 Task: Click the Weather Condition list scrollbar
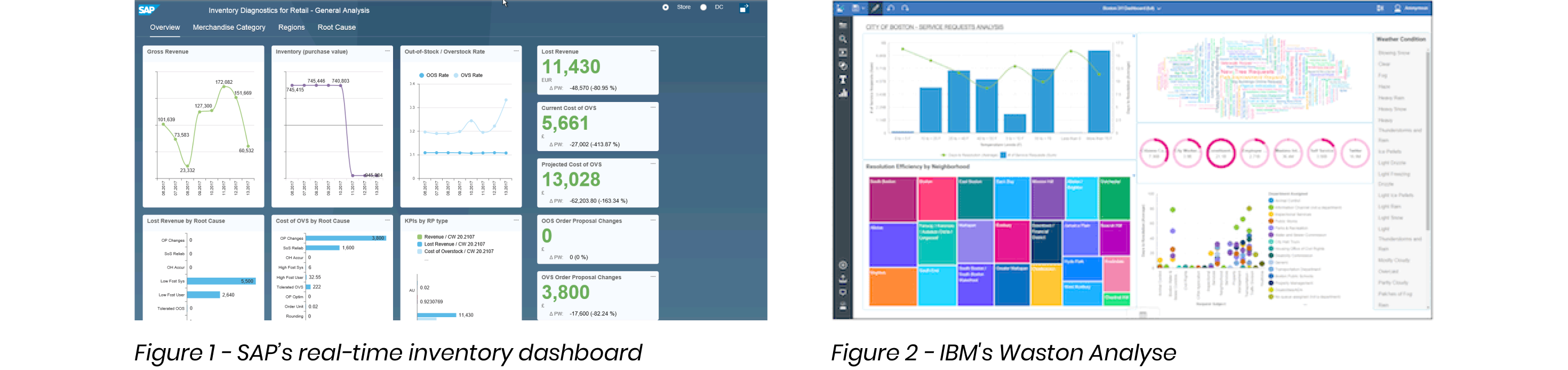coord(1428,140)
